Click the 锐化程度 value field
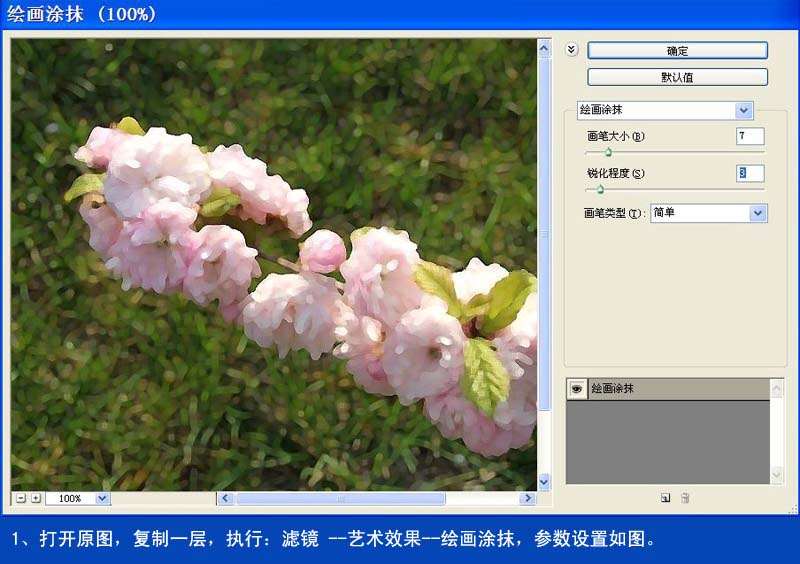800x564 pixels. pyautogui.click(x=750, y=173)
